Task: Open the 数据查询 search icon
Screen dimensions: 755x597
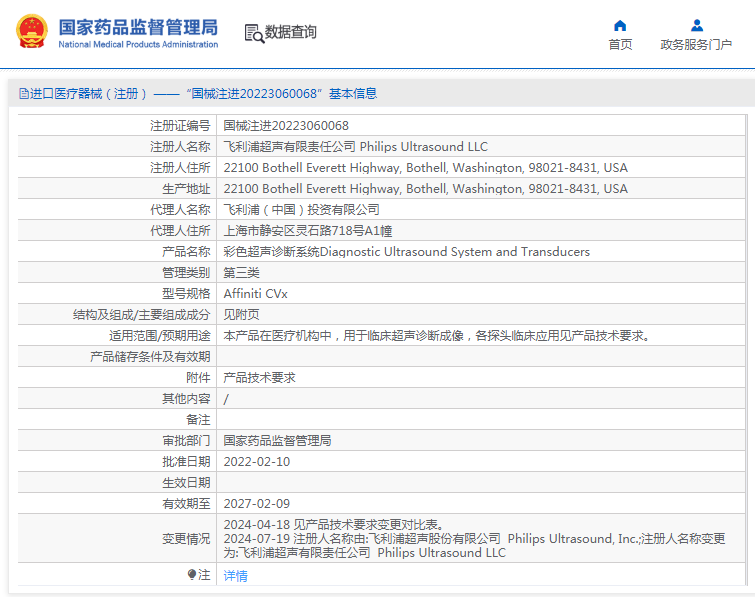Action: click(x=254, y=33)
